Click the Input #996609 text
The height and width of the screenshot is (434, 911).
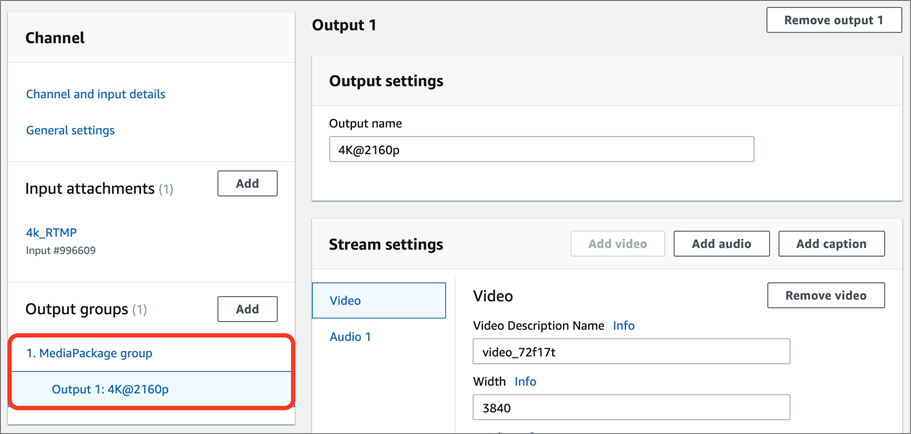[x=61, y=251]
